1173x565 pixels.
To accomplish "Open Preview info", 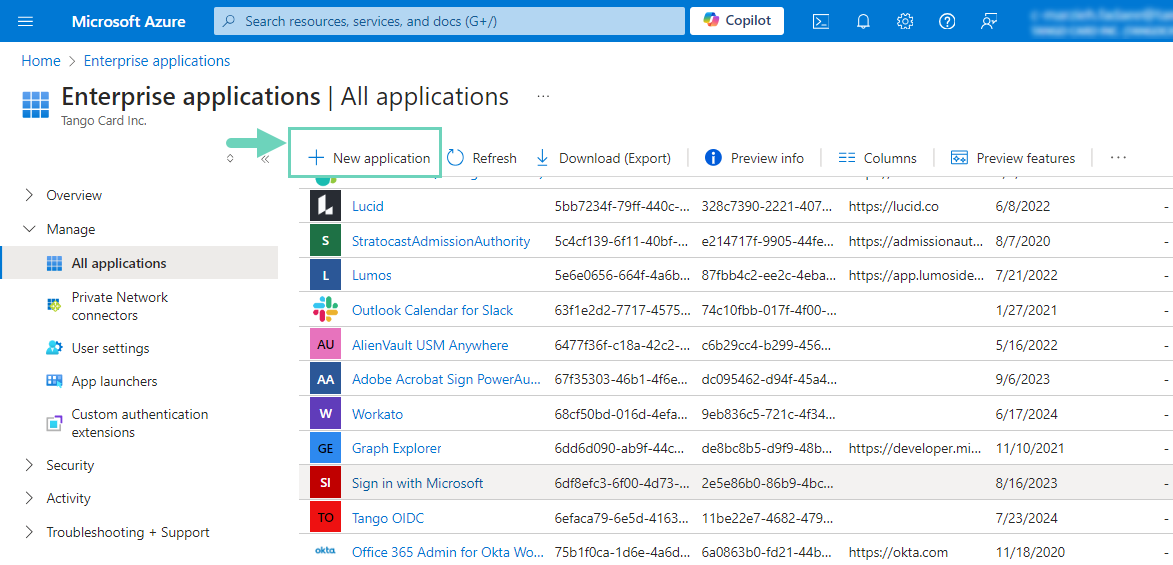I will [x=755, y=158].
